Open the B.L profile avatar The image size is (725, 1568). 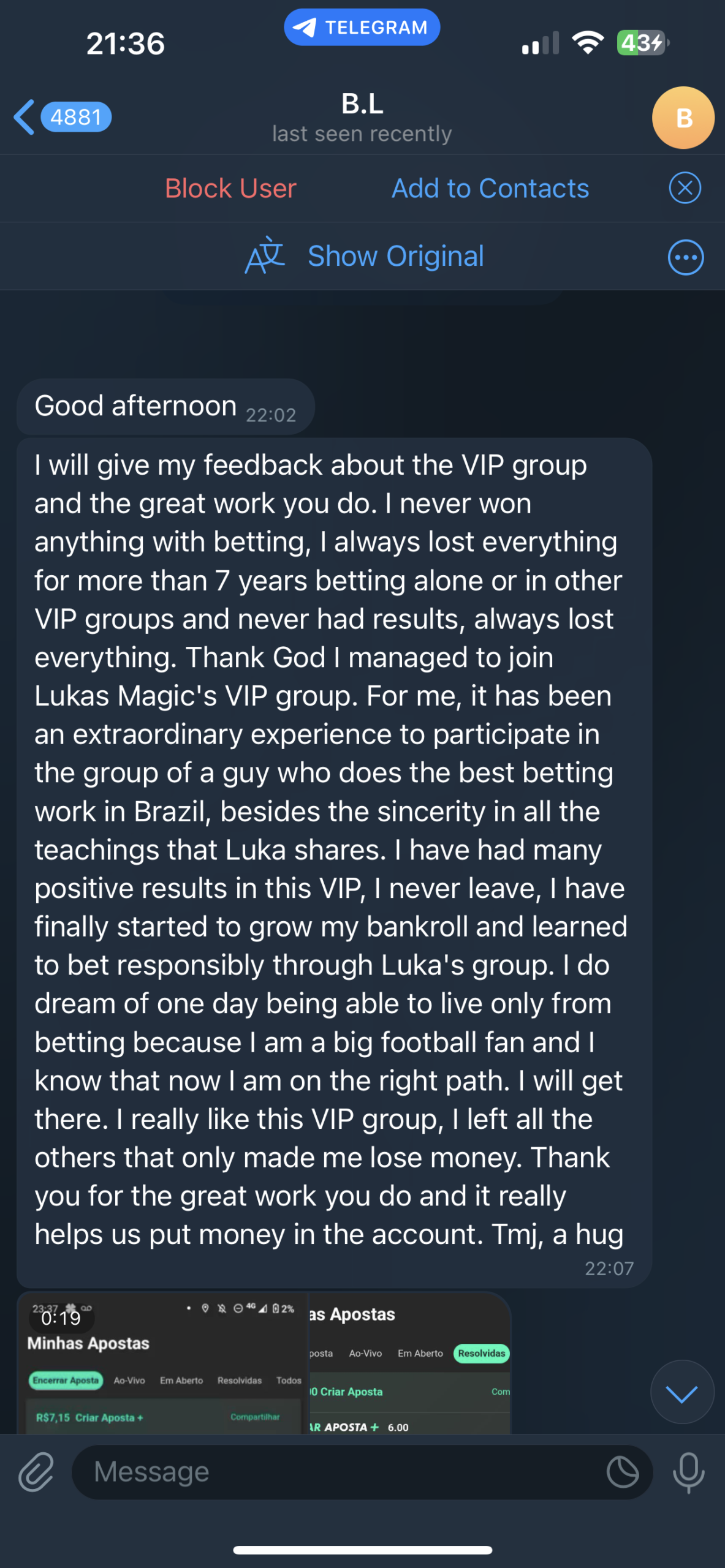point(683,118)
